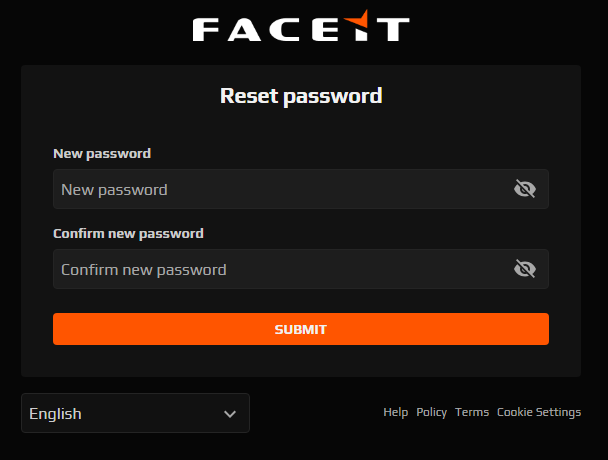Click the New password label above the field
The image size is (608, 460).
pyautogui.click(x=102, y=154)
